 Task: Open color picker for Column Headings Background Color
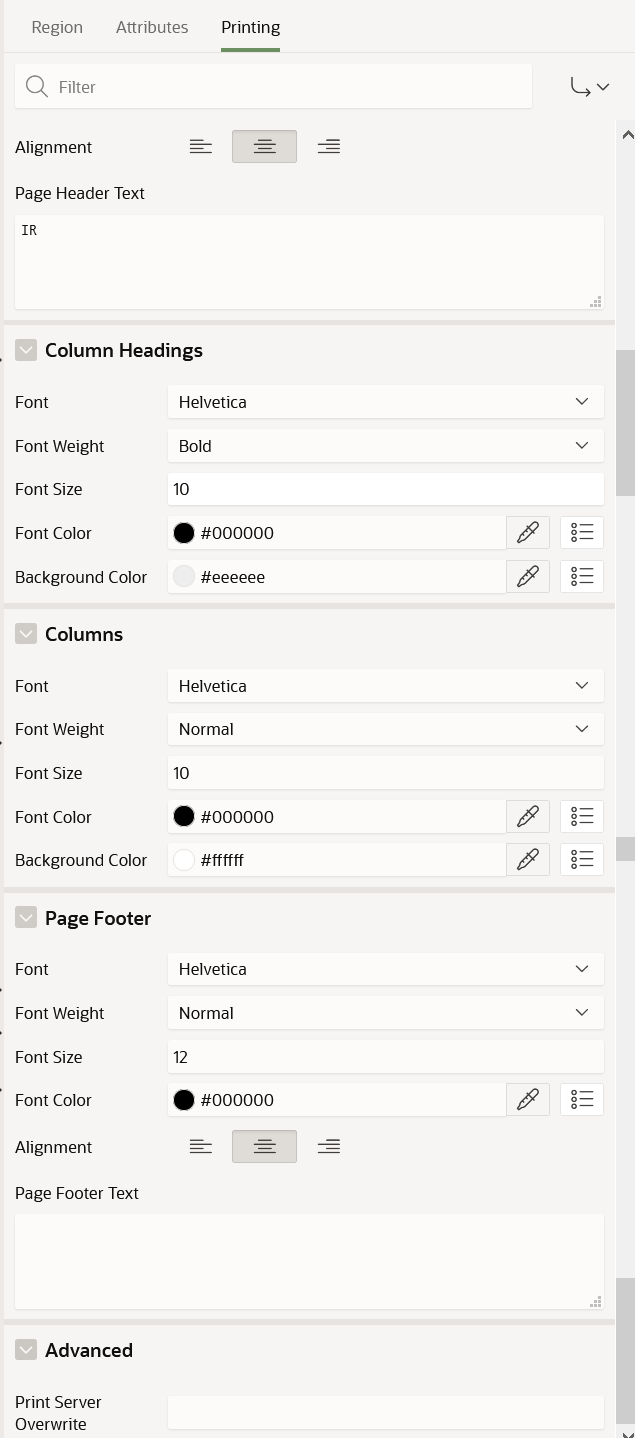point(528,577)
